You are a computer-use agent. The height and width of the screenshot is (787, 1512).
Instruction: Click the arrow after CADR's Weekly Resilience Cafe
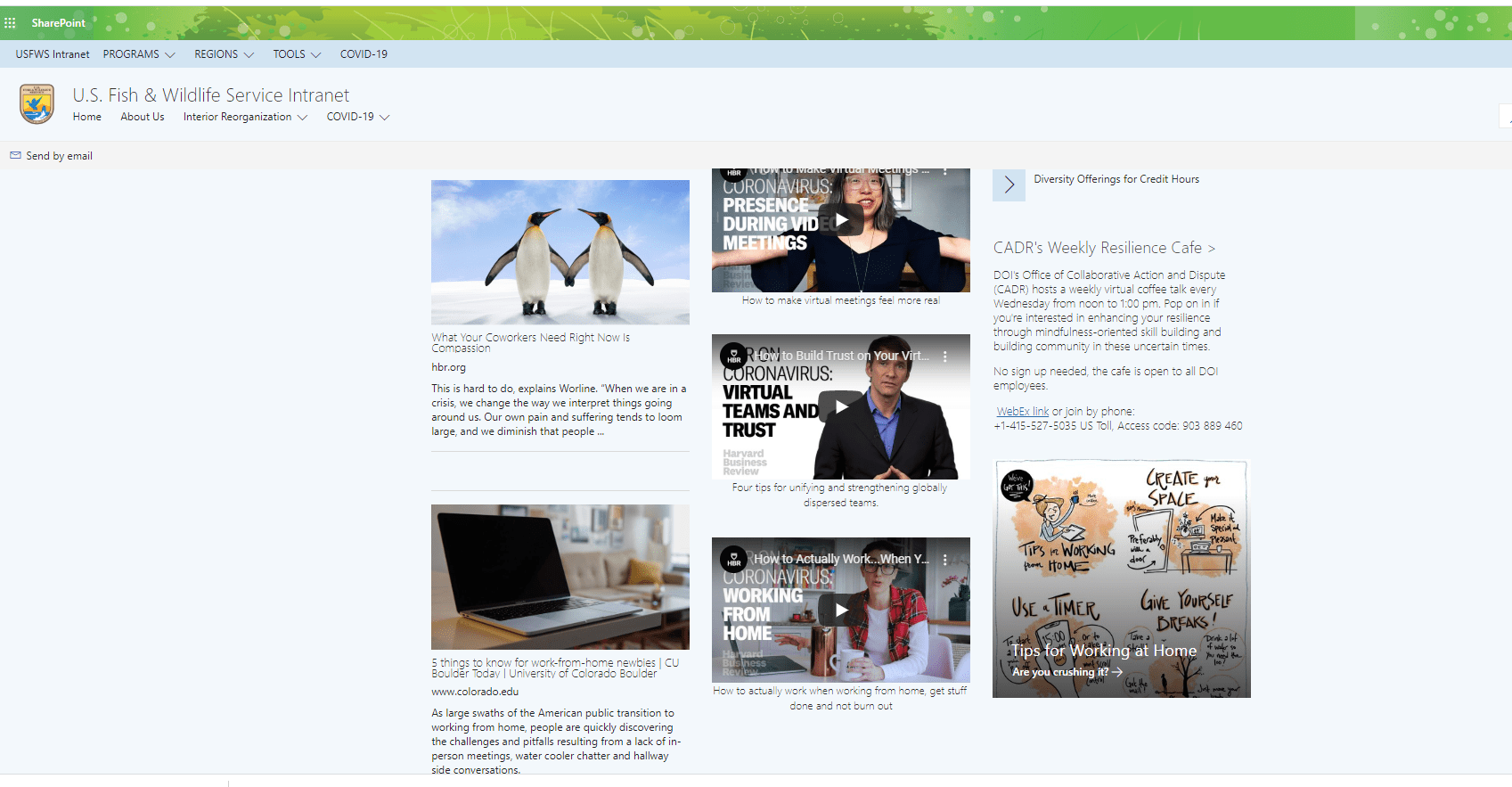[1211, 249]
